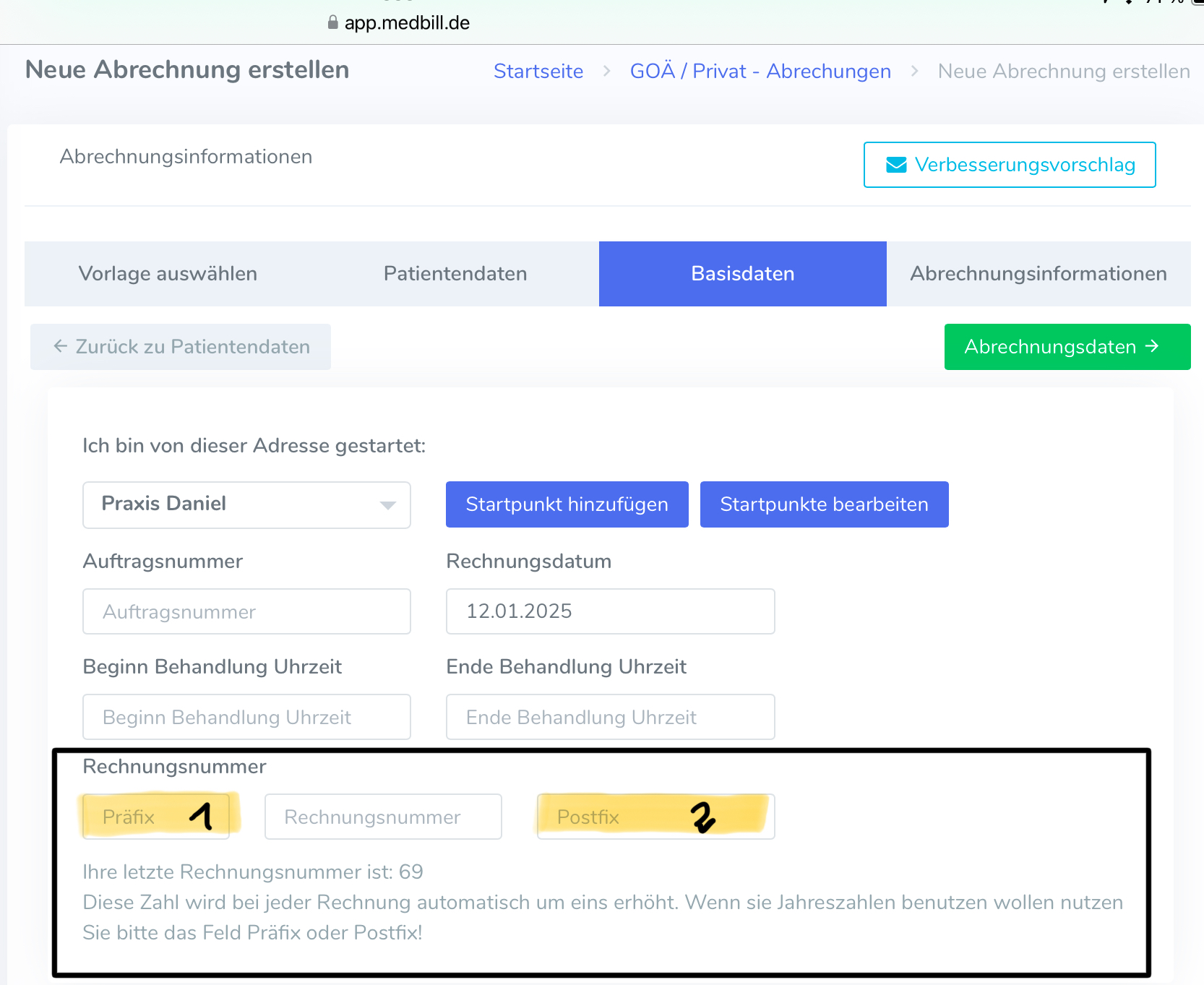Image resolution: width=1204 pixels, height=985 pixels.
Task: Click the envelope icon in Verbesserungsvorschlag
Action: tap(896, 165)
